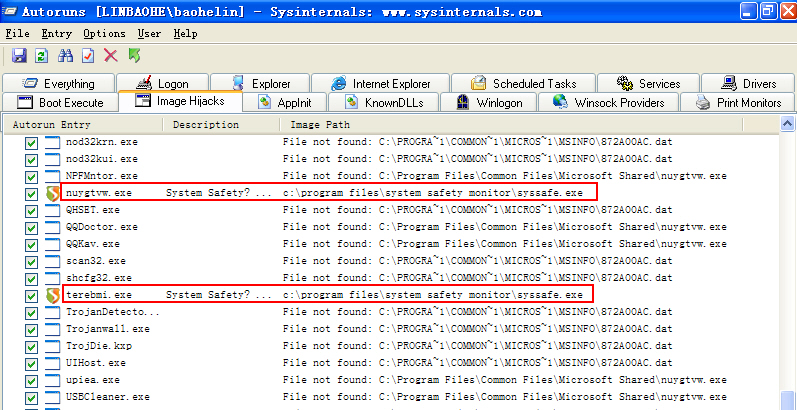Sort by the Description column header
This screenshot has width=797, height=410.
[x=222, y=124]
